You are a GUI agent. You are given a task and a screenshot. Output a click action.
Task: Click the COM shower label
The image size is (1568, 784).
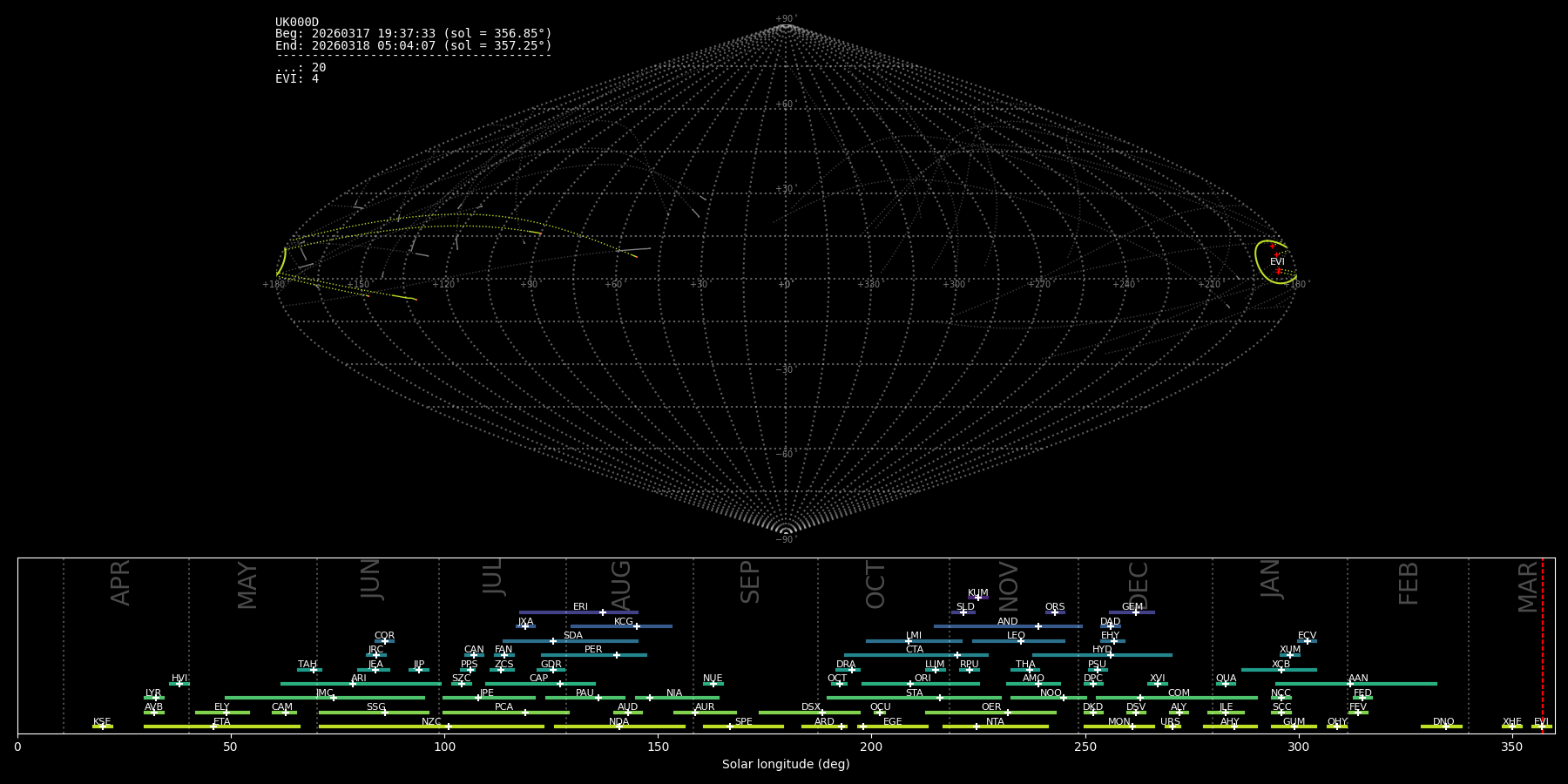pyautogui.click(x=1179, y=693)
